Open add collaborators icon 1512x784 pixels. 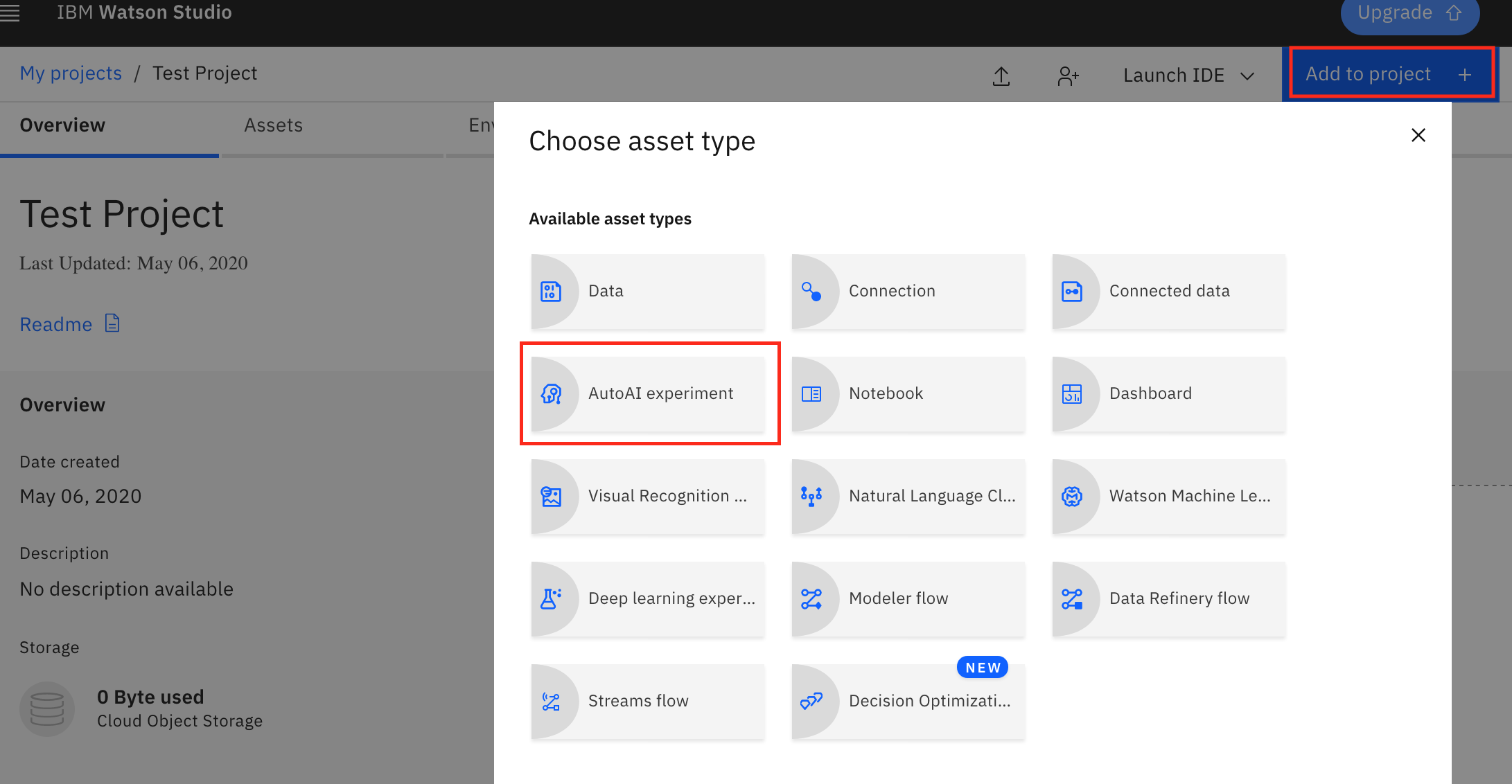[x=1068, y=75]
